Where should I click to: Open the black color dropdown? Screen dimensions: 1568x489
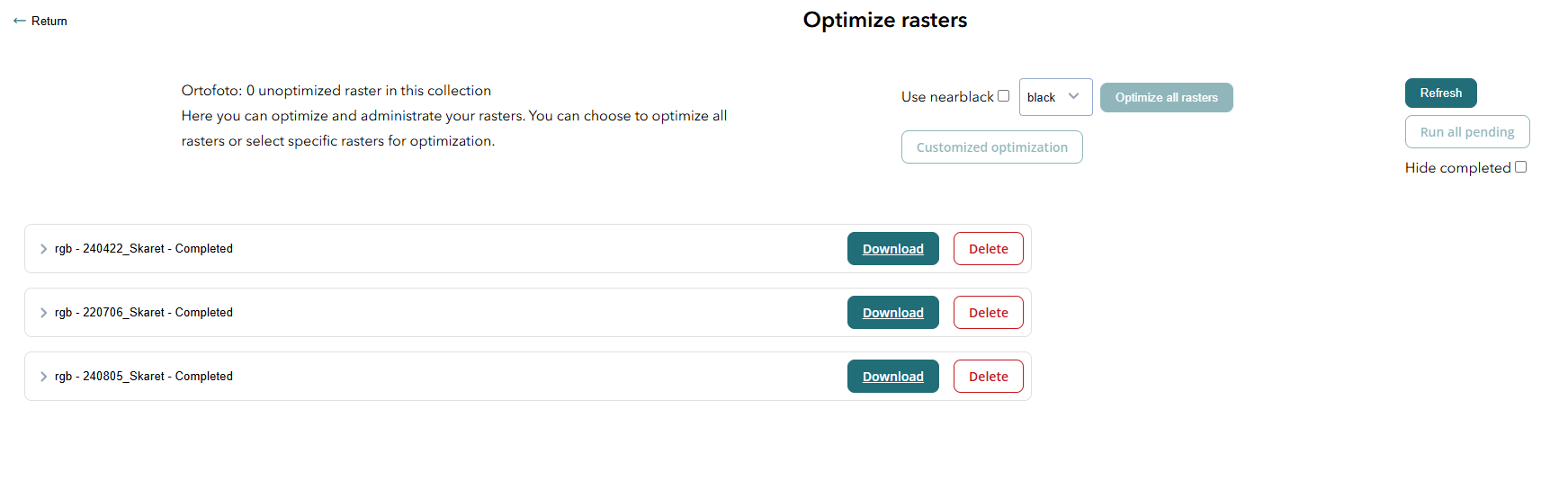click(x=1055, y=97)
